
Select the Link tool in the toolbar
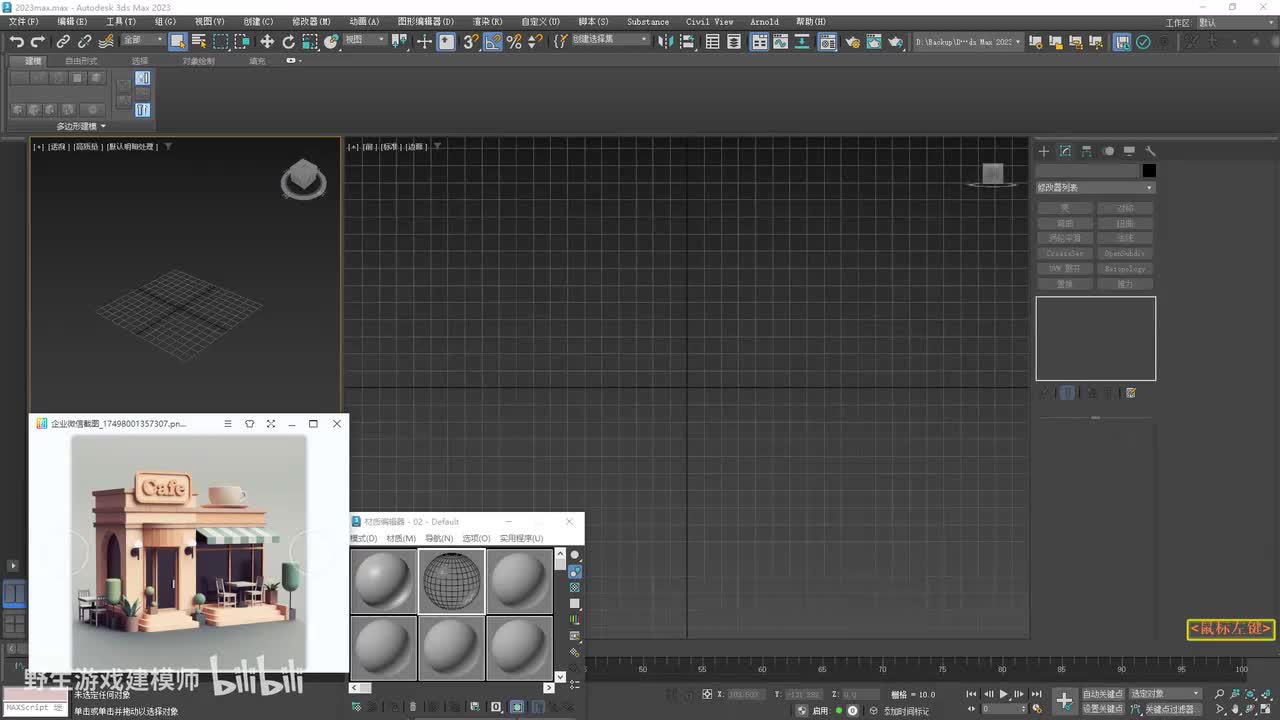[x=63, y=42]
